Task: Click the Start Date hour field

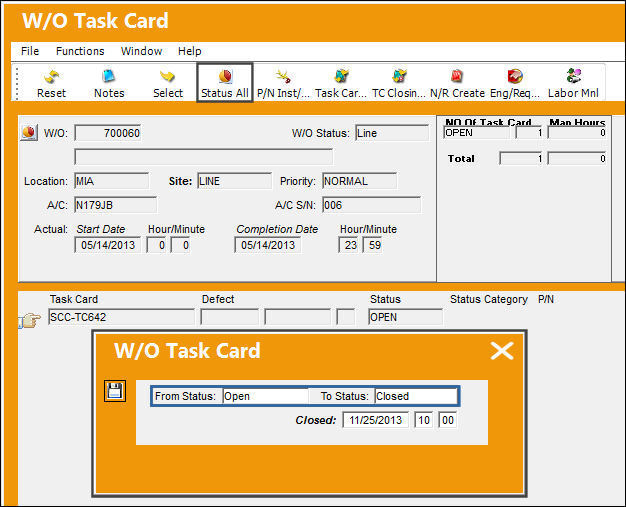Action: click(x=156, y=245)
